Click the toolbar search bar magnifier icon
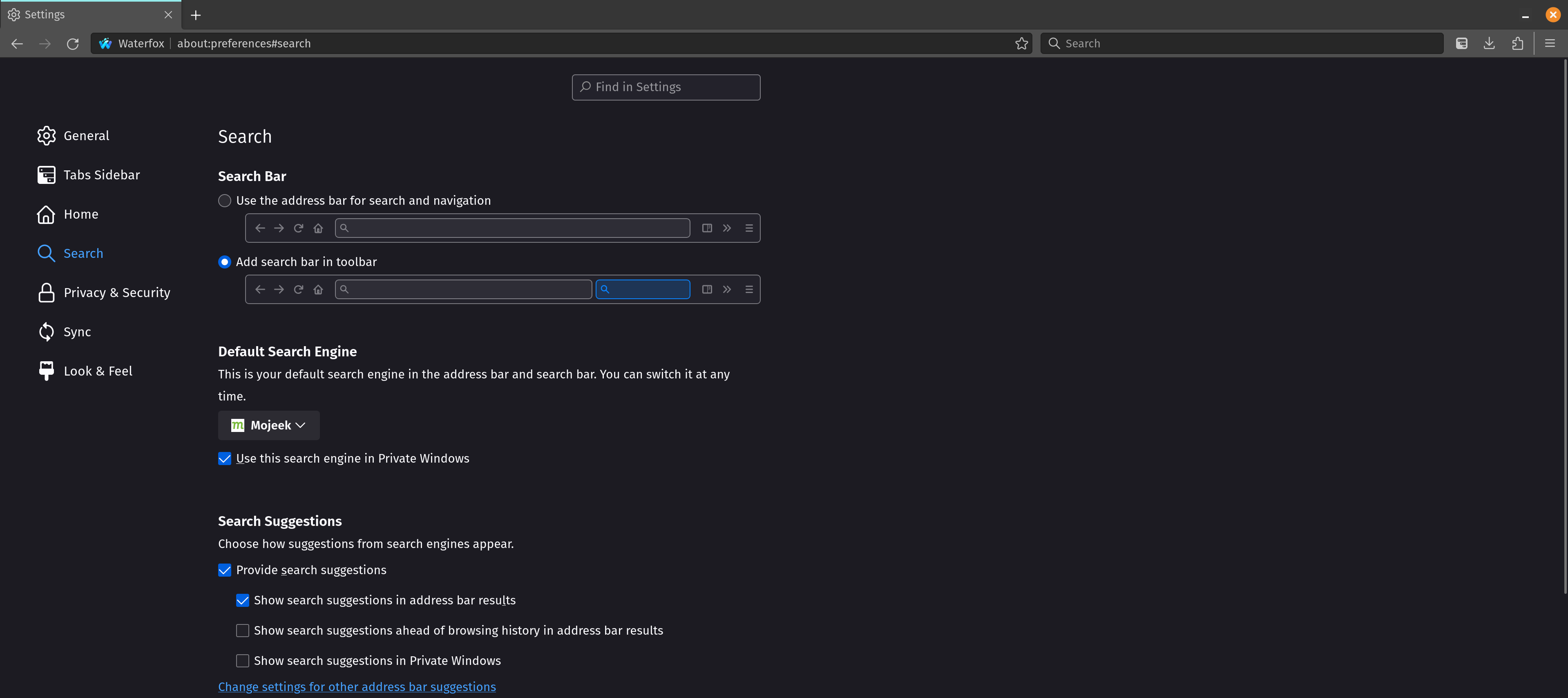The height and width of the screenshot is (698, 1568). tap(1054, 43)
